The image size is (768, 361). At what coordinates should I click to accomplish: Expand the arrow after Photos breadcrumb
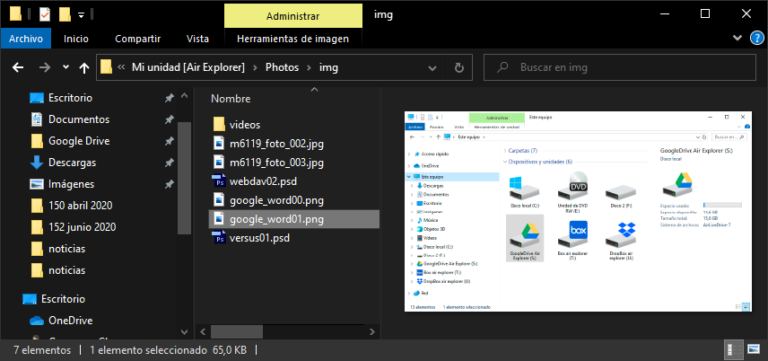tap(309, 68)
